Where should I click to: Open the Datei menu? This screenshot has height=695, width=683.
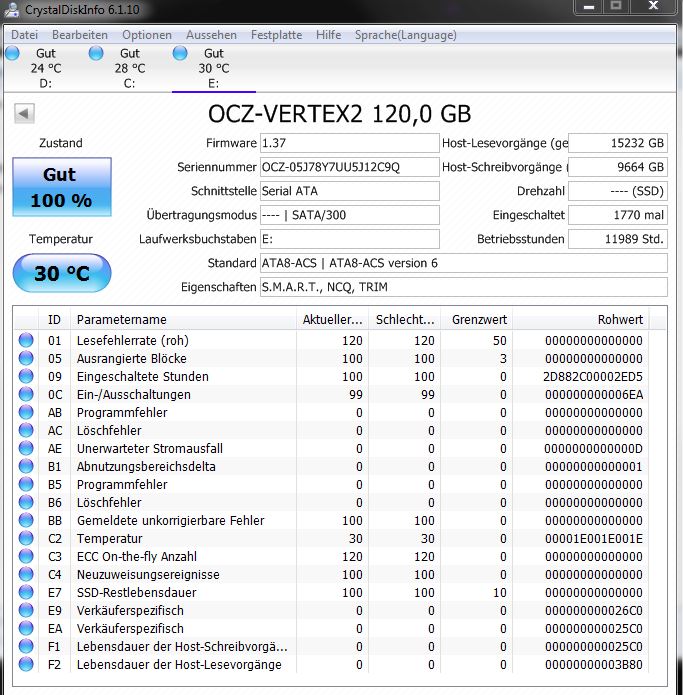pos(24,35)
